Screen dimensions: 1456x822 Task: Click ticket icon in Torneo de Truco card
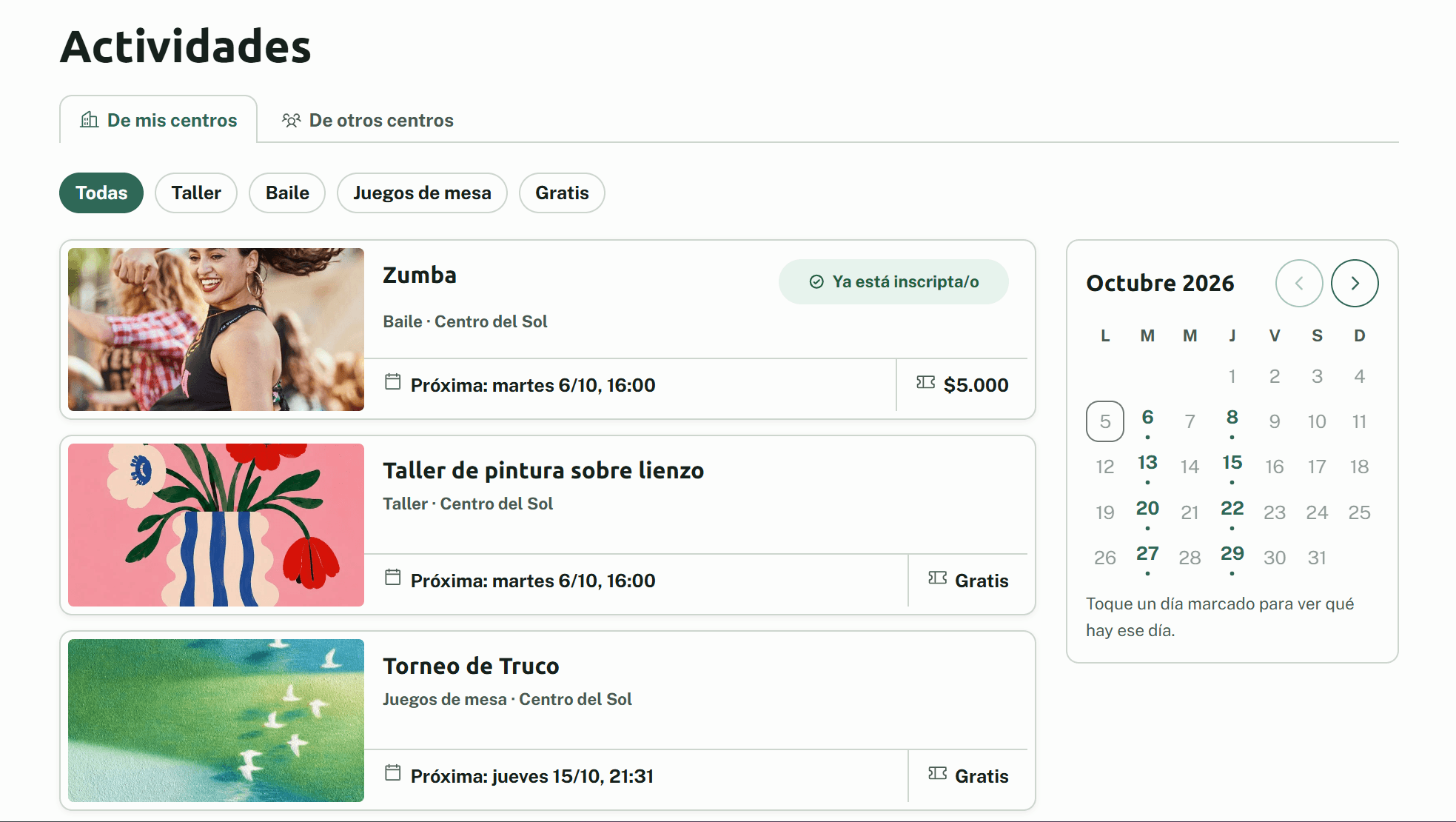937,773
